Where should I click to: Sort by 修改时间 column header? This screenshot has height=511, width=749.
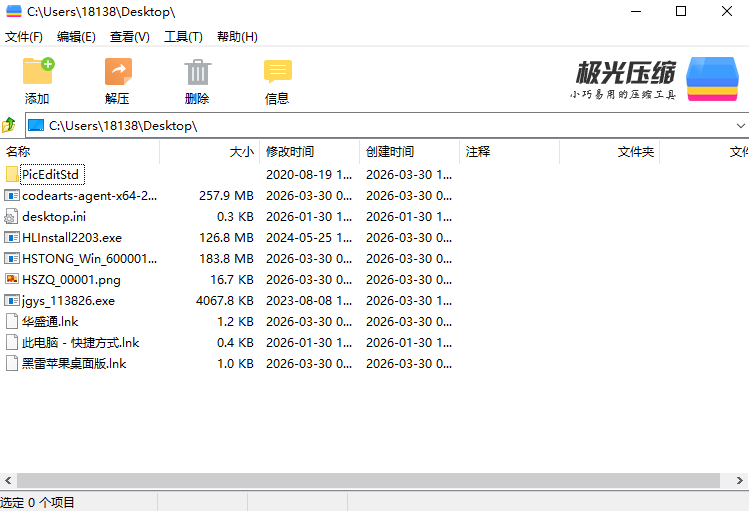click(310, 152)
